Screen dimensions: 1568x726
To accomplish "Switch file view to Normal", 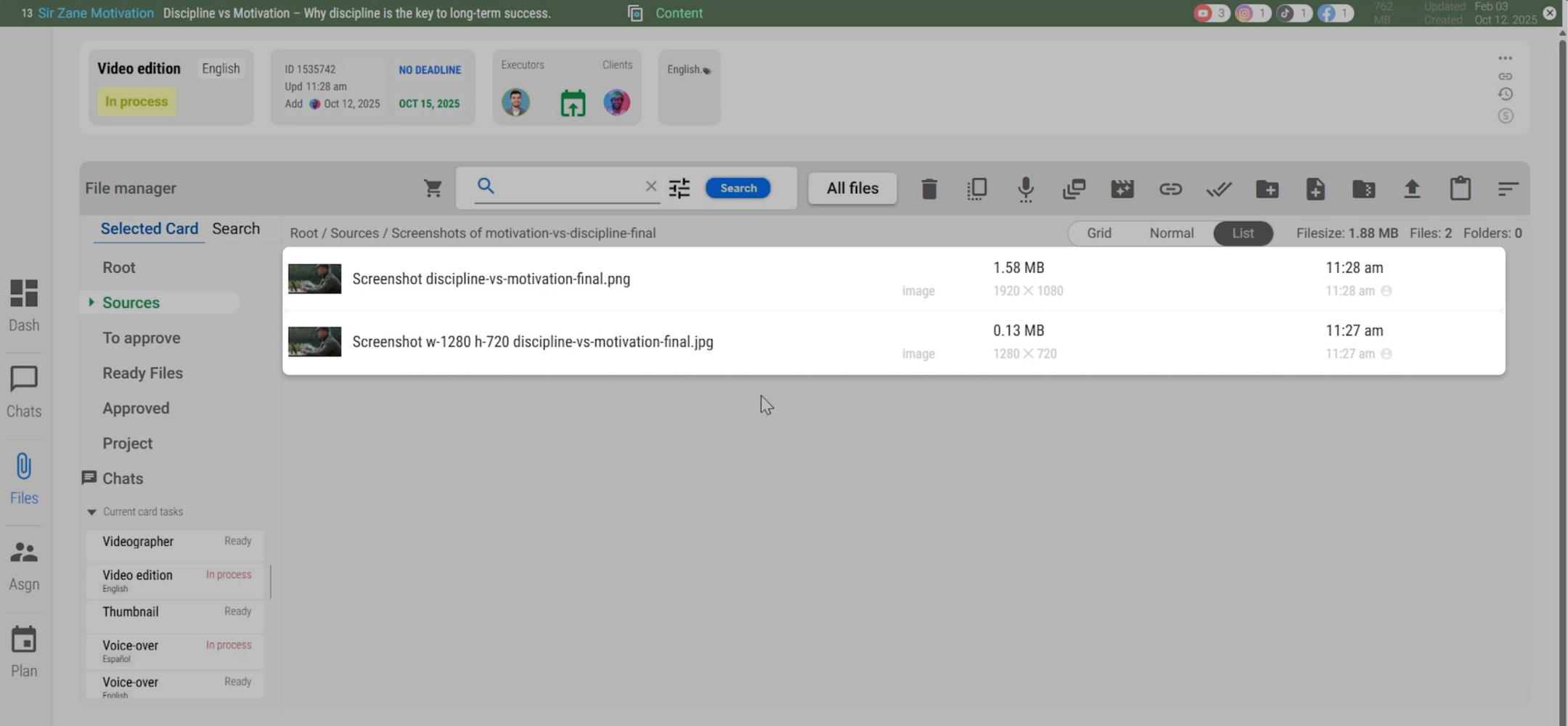I will coord(1171,233).
